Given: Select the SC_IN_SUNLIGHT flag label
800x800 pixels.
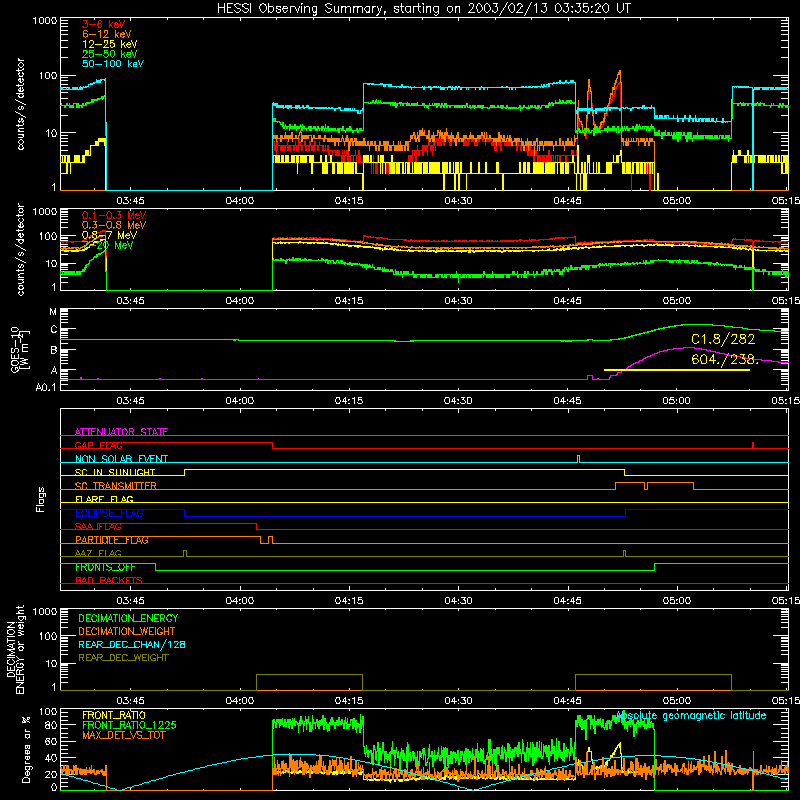Looking at the screenshot, I should tap(115, 472).
